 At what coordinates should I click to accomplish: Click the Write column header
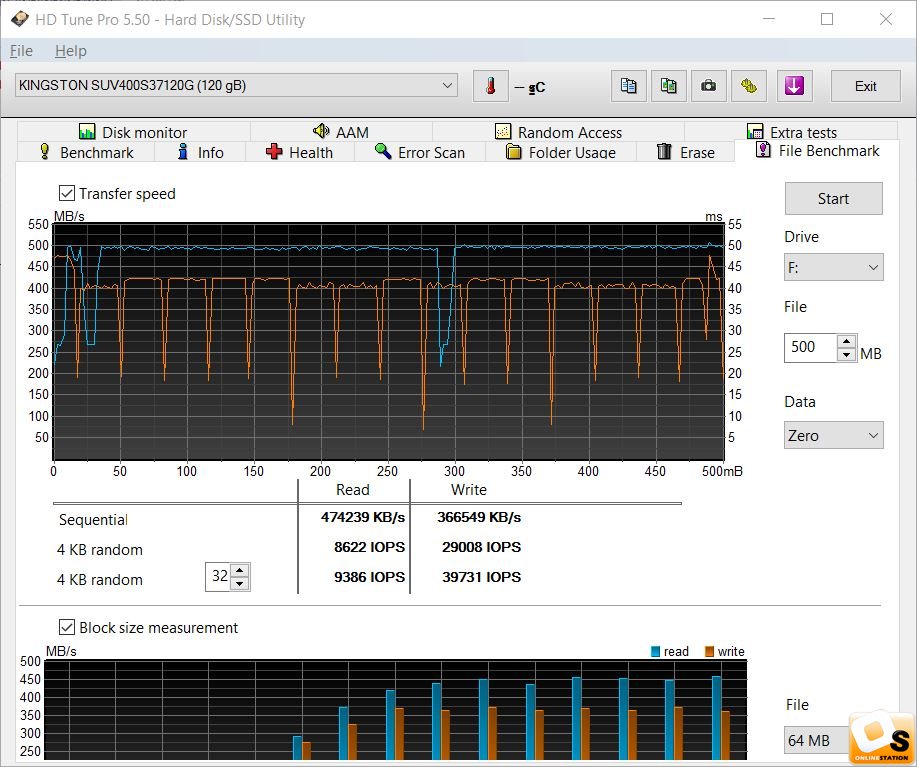[x=468, y=489]
